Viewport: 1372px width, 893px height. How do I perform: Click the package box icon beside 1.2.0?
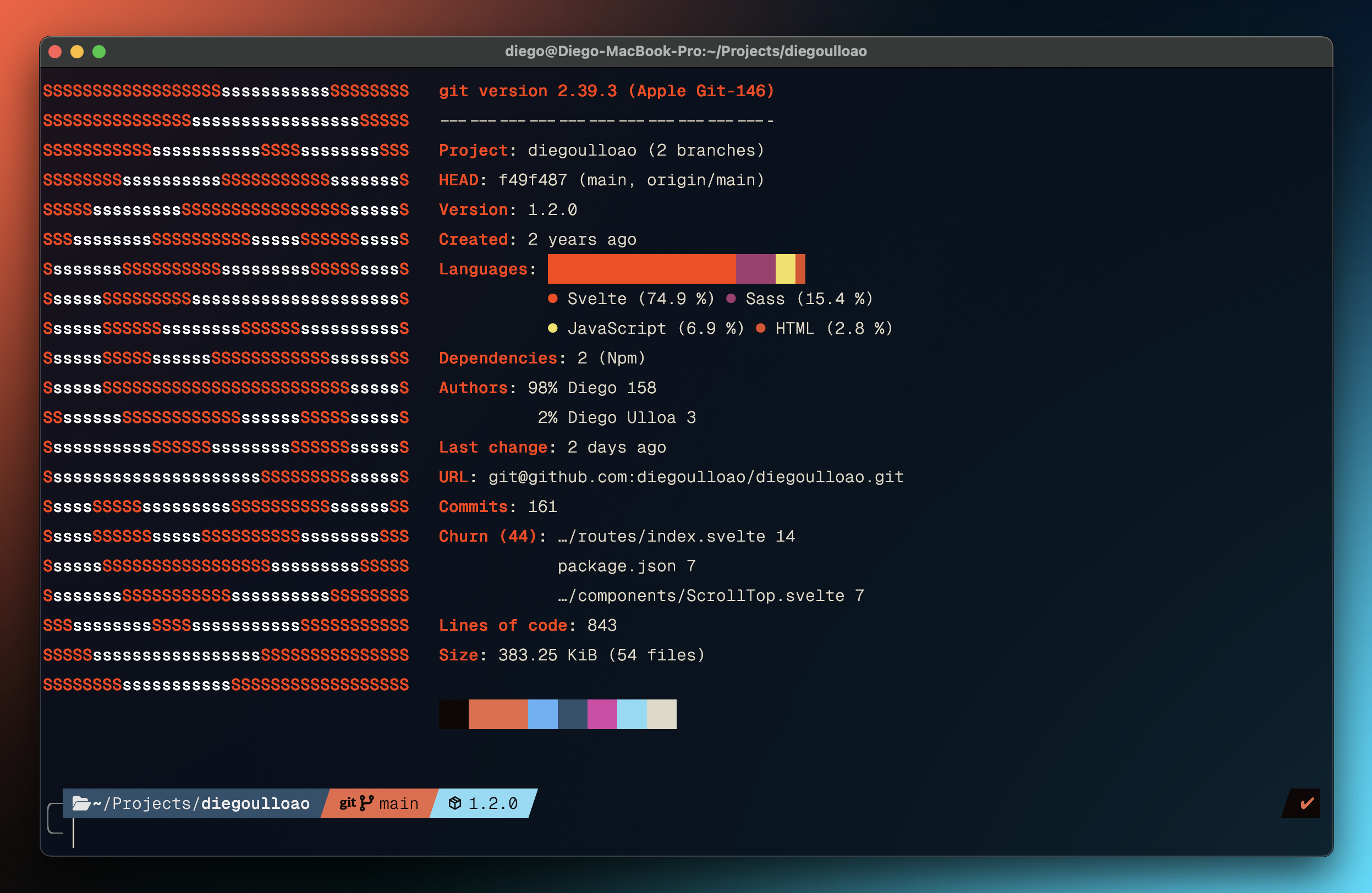click(x=455, y=803)
